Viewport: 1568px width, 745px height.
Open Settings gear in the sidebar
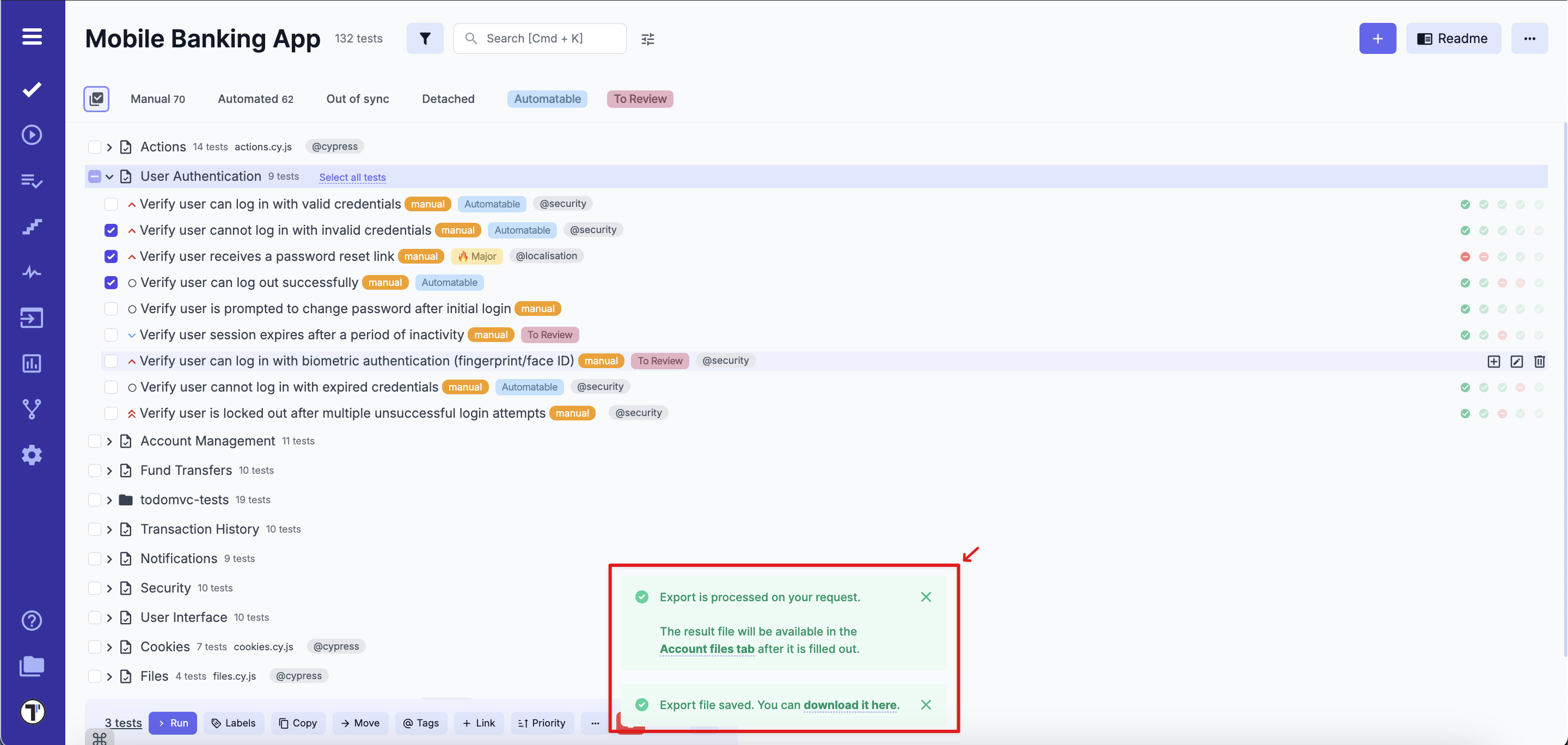click(31, 455)
